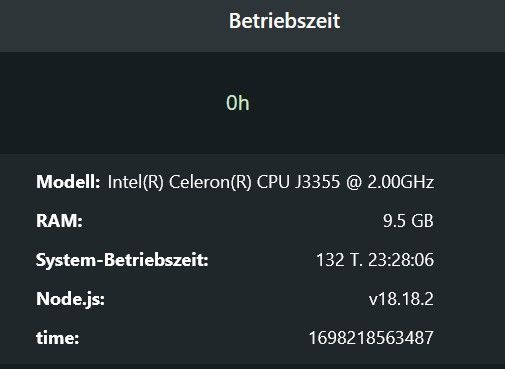The height and width of the screenshot is (369, 505).
Task: Select the Intel Celeron CPU J3355 text
Action: [x=271, y=182]
